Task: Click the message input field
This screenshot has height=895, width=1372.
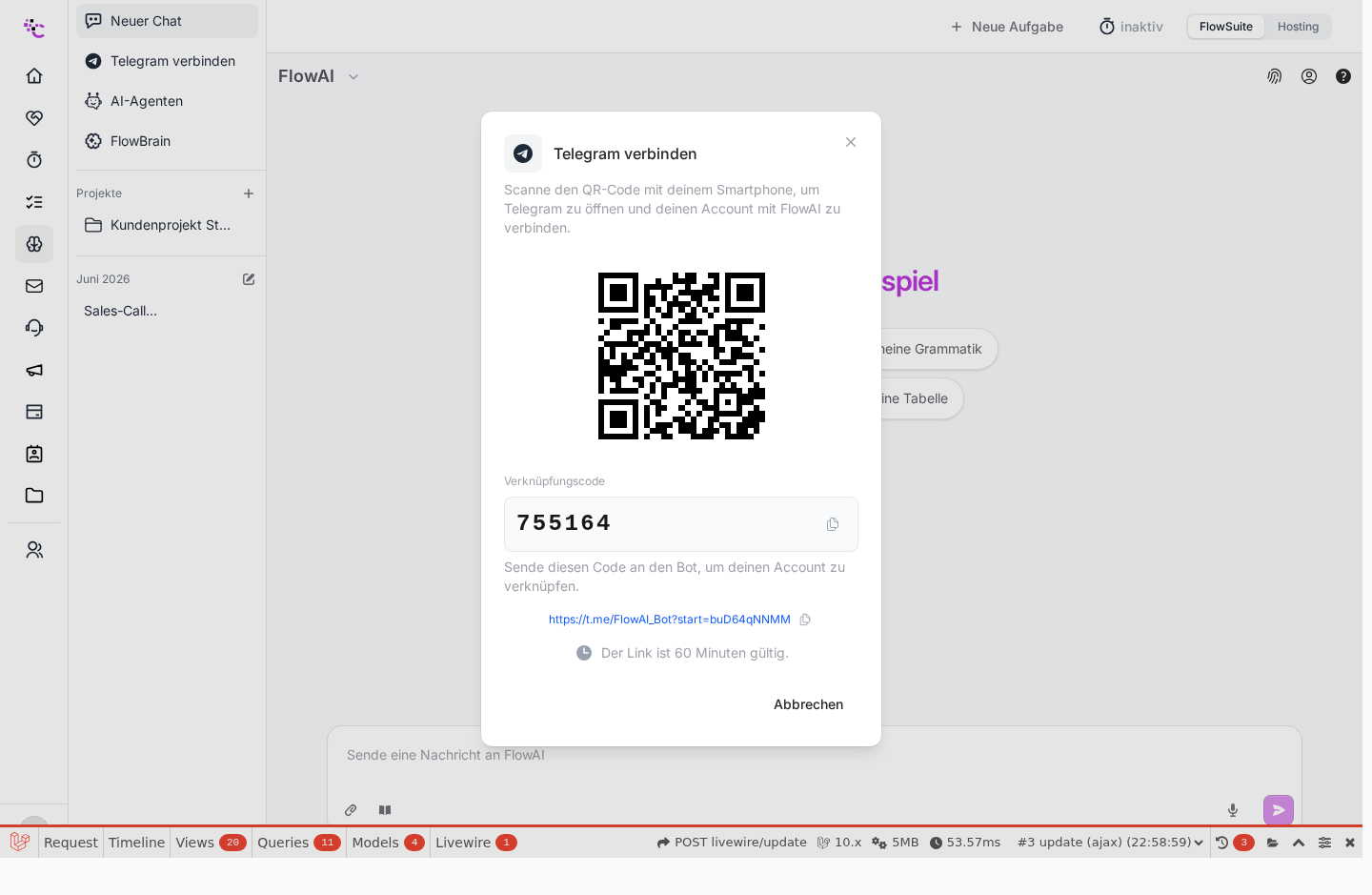Action: click(815, 756)
